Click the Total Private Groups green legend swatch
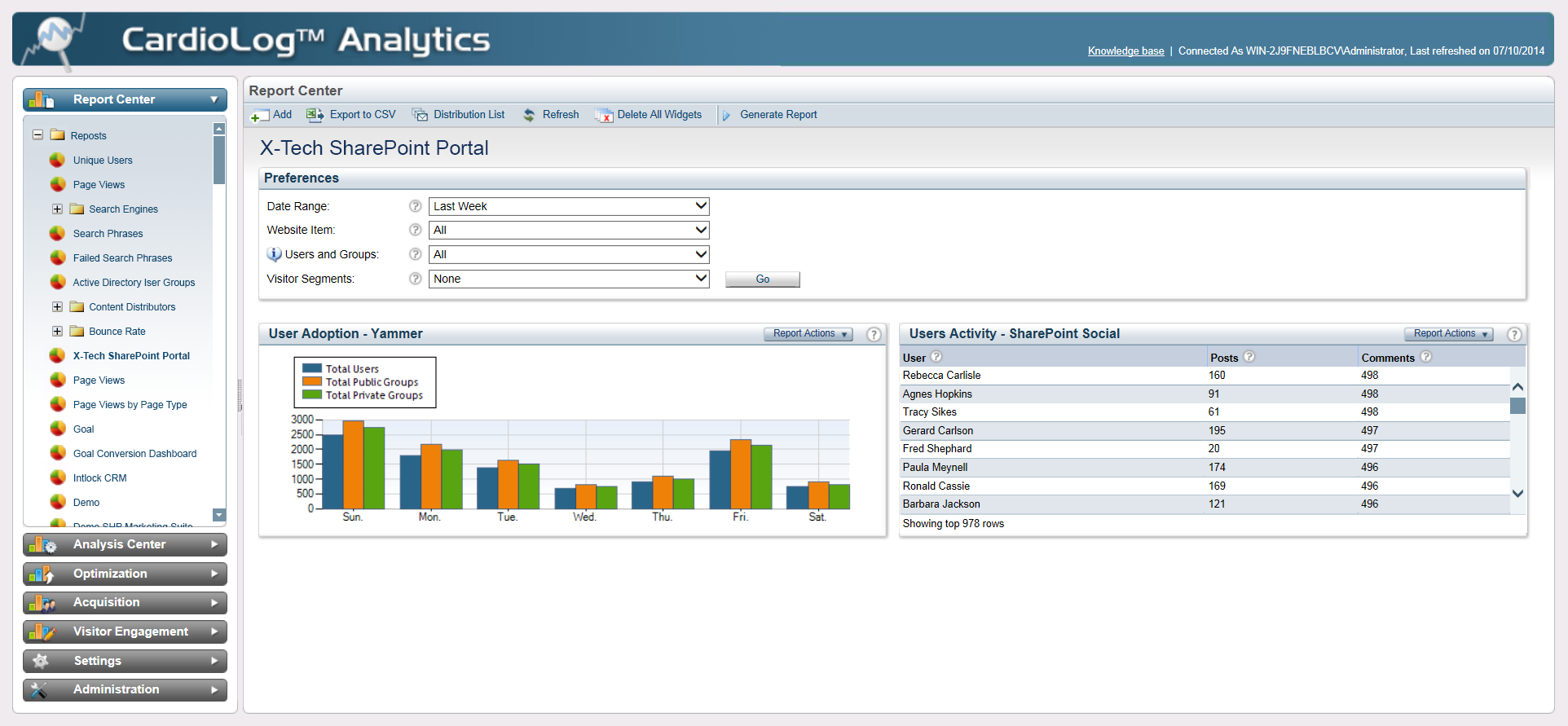The width and height of the screenshot is (1568, 726). tap(311, 394)
